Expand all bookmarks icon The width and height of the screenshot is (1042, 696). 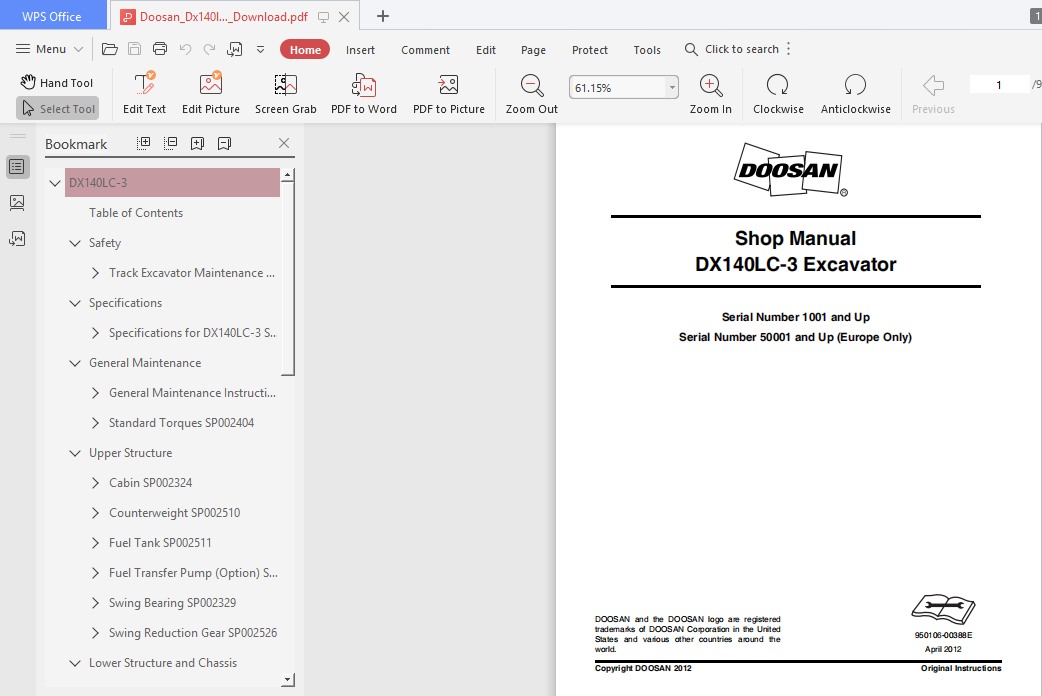(144, 143)
